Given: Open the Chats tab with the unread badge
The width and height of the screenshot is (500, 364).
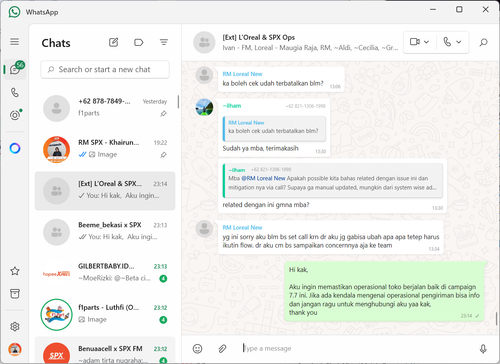Looking at the screenshot, I should [15, 69].
